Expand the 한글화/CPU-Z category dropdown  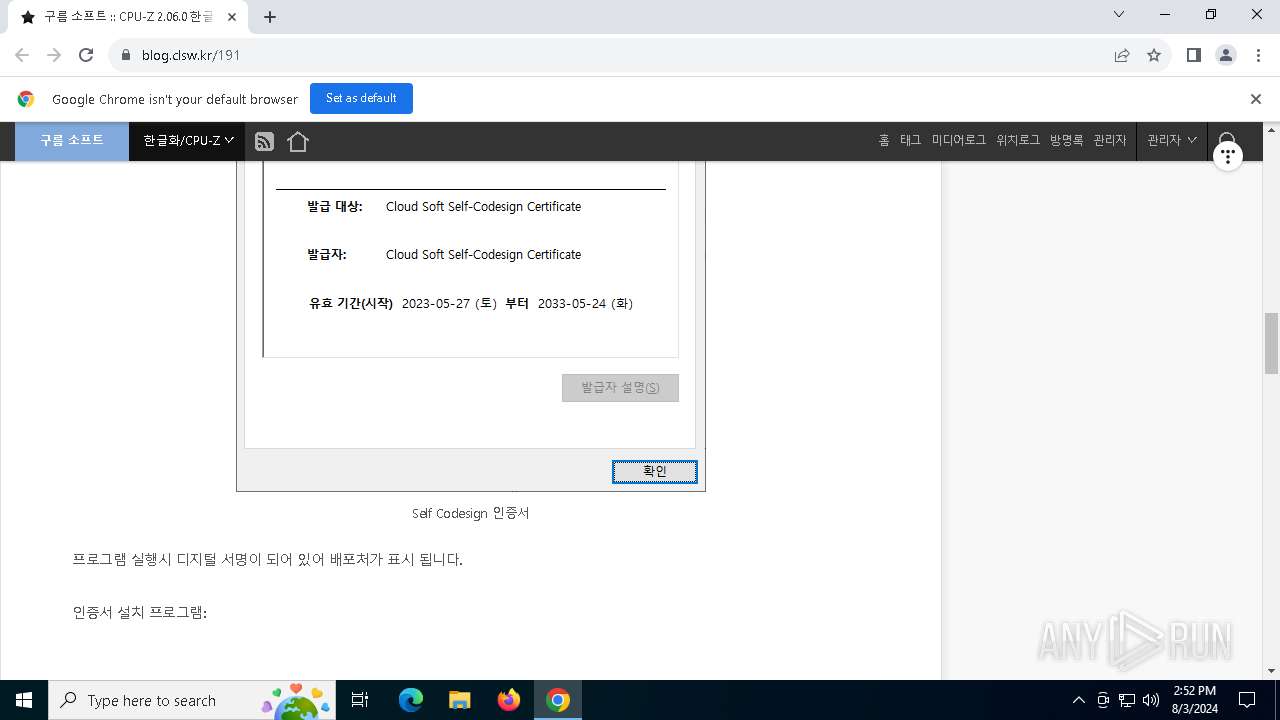pyautogui.click(x=188, y=141)
